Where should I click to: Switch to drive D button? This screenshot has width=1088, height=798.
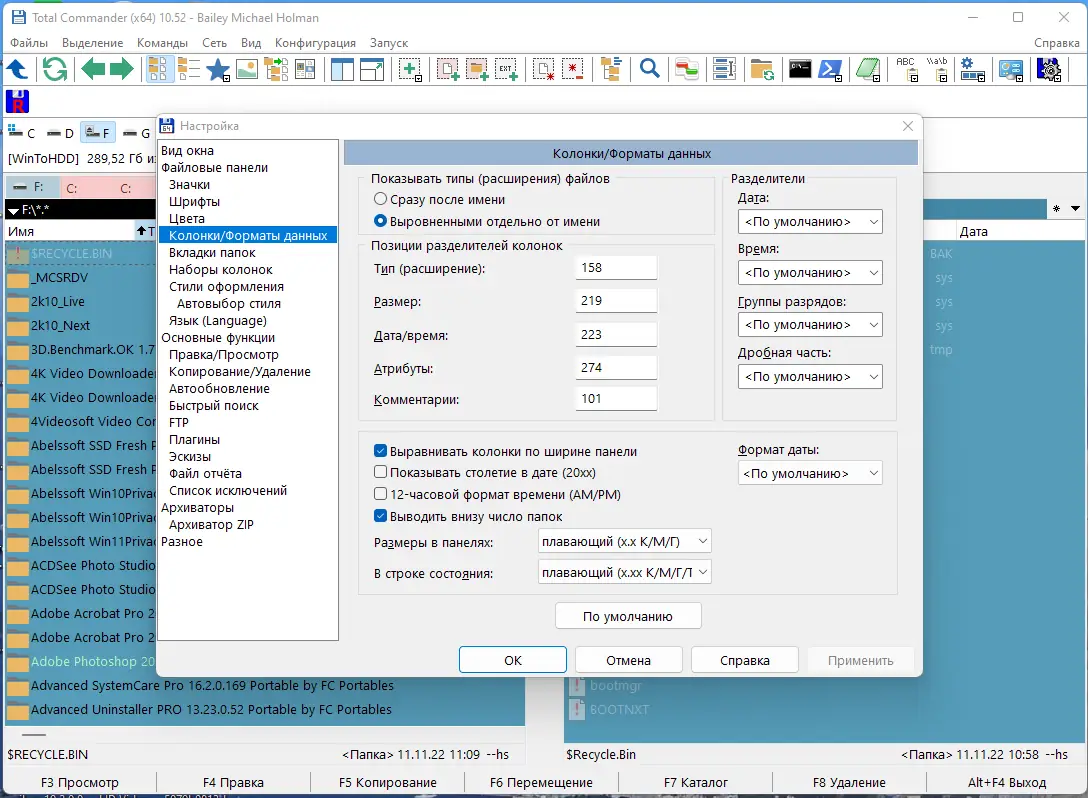pyautogui.click(x=60, y=133)
